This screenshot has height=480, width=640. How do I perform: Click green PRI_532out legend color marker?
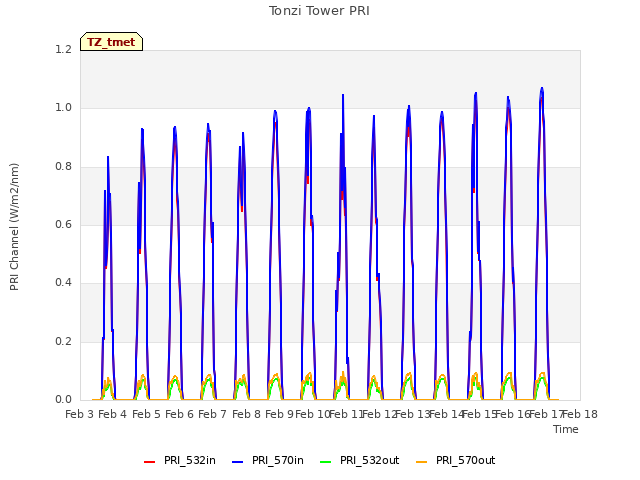[326, 462]
